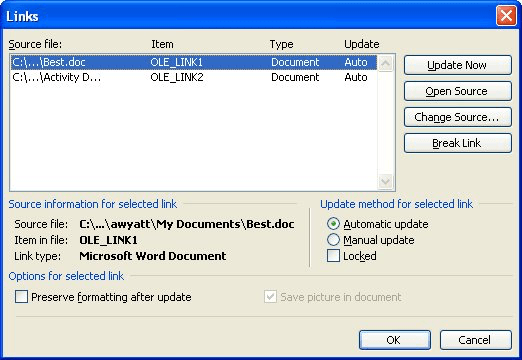Click Document type of Best.doc row
This screenshot has height=360, width=522.
point(295,62)
